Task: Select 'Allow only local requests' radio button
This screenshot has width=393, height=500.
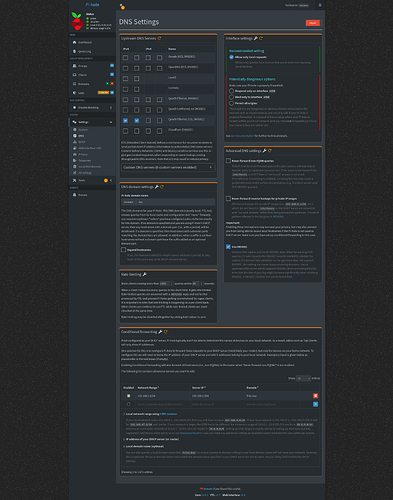Action: click(x=231, y=57)
